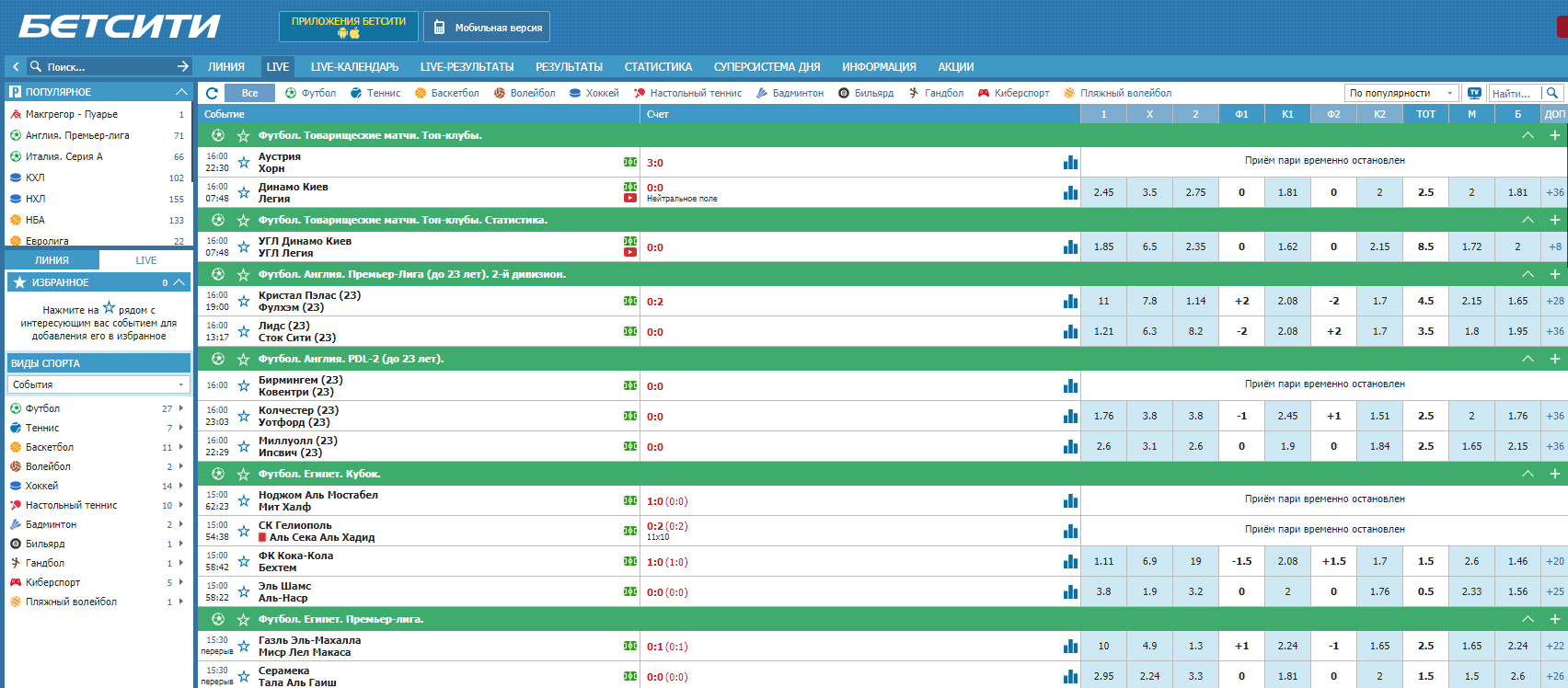Star the Товарищеские матчи. Топ-клубы. header

coord(244,136)
